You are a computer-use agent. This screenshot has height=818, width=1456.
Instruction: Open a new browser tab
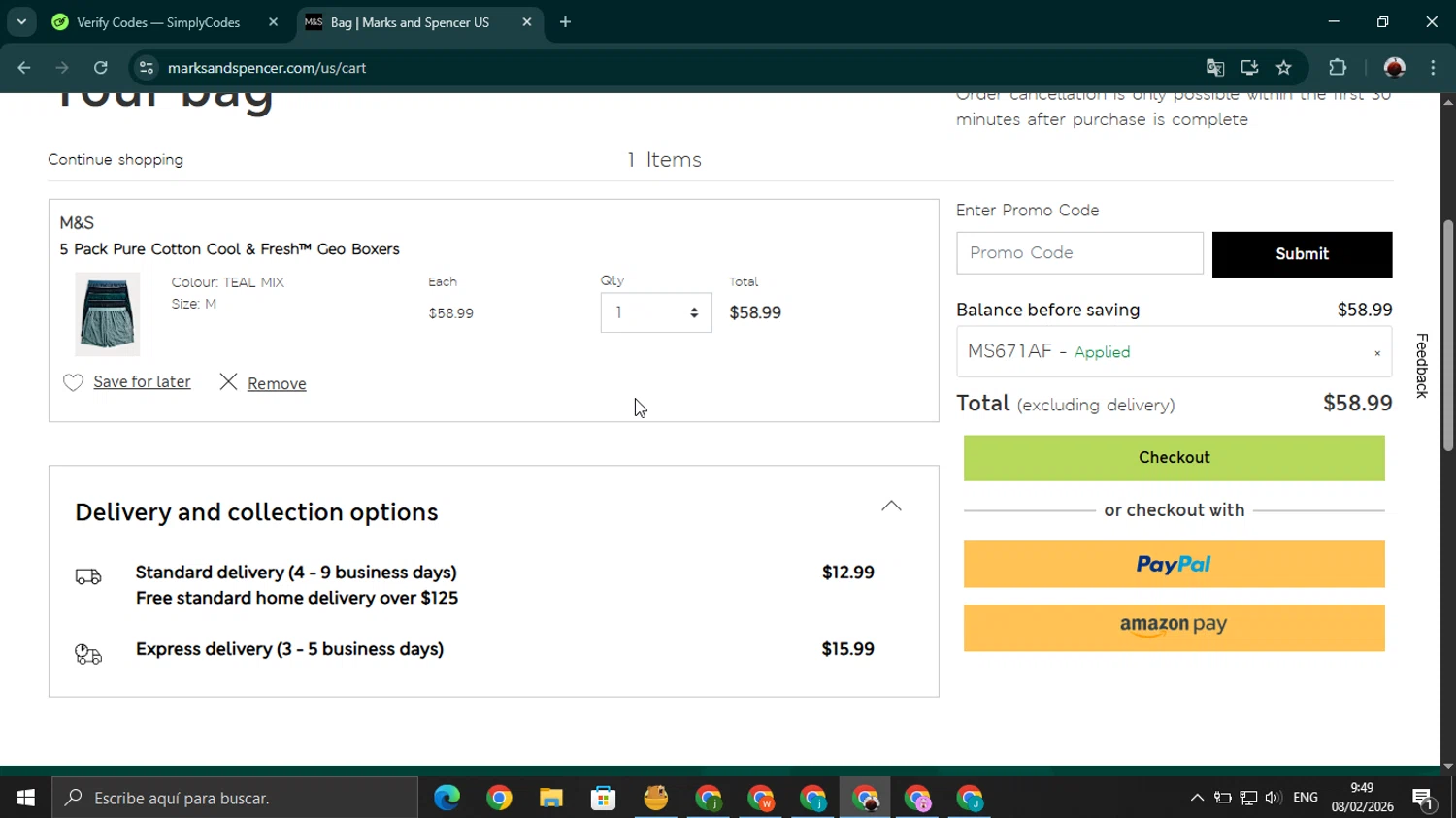pyautogui.click(x=565, y=22)
